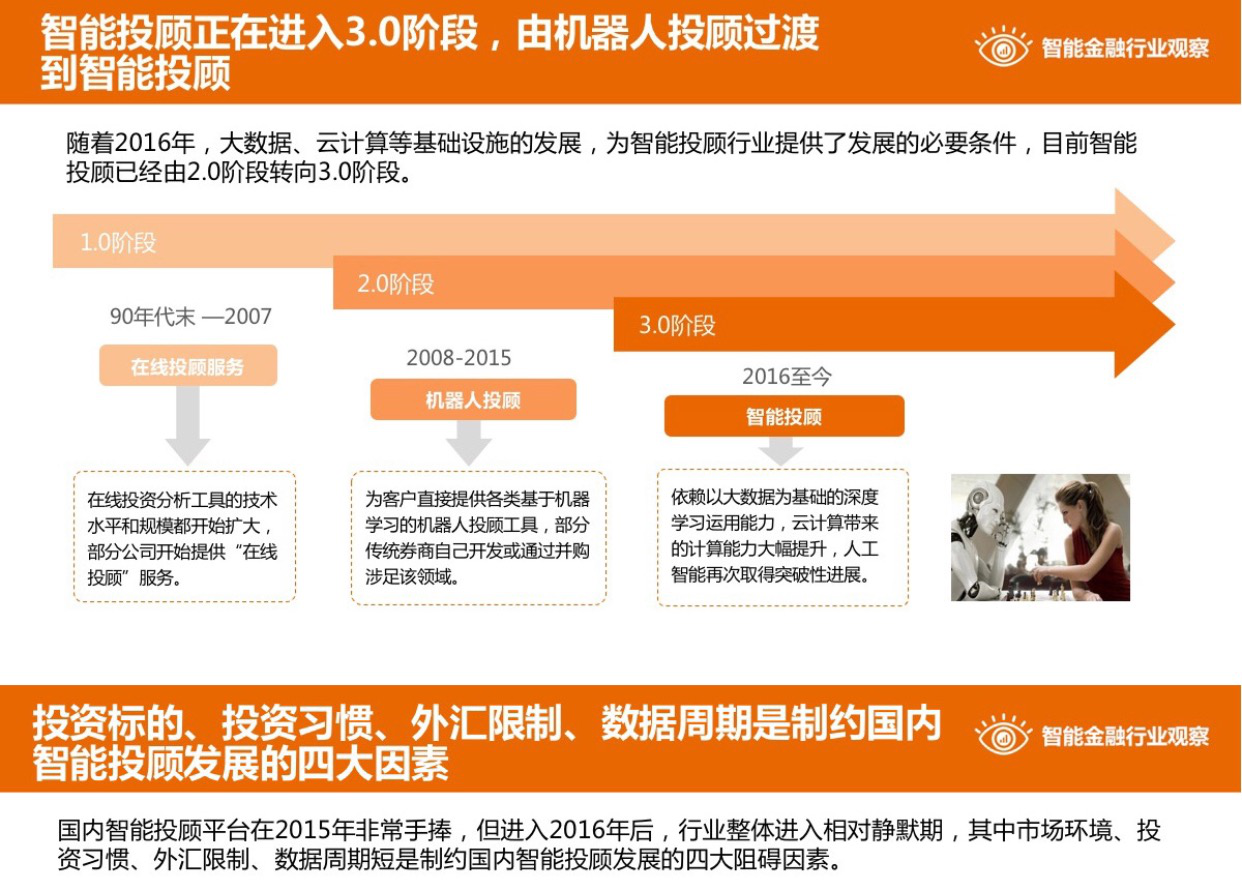Image resolution: width=1242 pixels, height=881 pixels.
Task: Click the top title 智能投顾正在进入3.0阶段
Action: coord(430,53)
